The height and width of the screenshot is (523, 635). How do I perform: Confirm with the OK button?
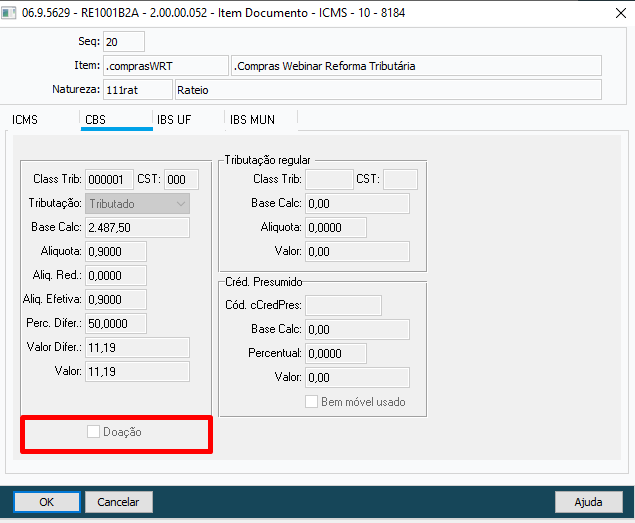[x=47, y=502]
